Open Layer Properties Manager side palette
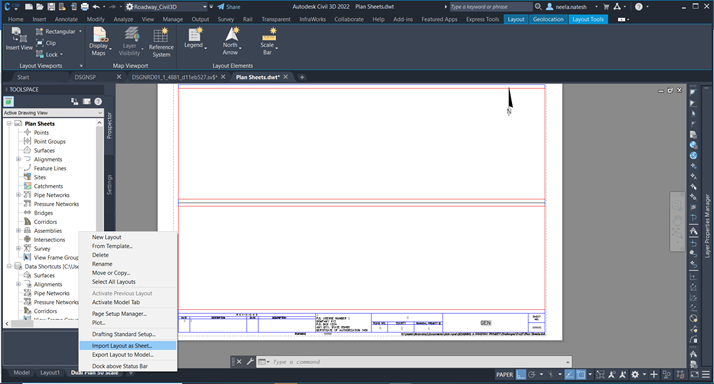 pyautogui.click(x=707, y=226)
